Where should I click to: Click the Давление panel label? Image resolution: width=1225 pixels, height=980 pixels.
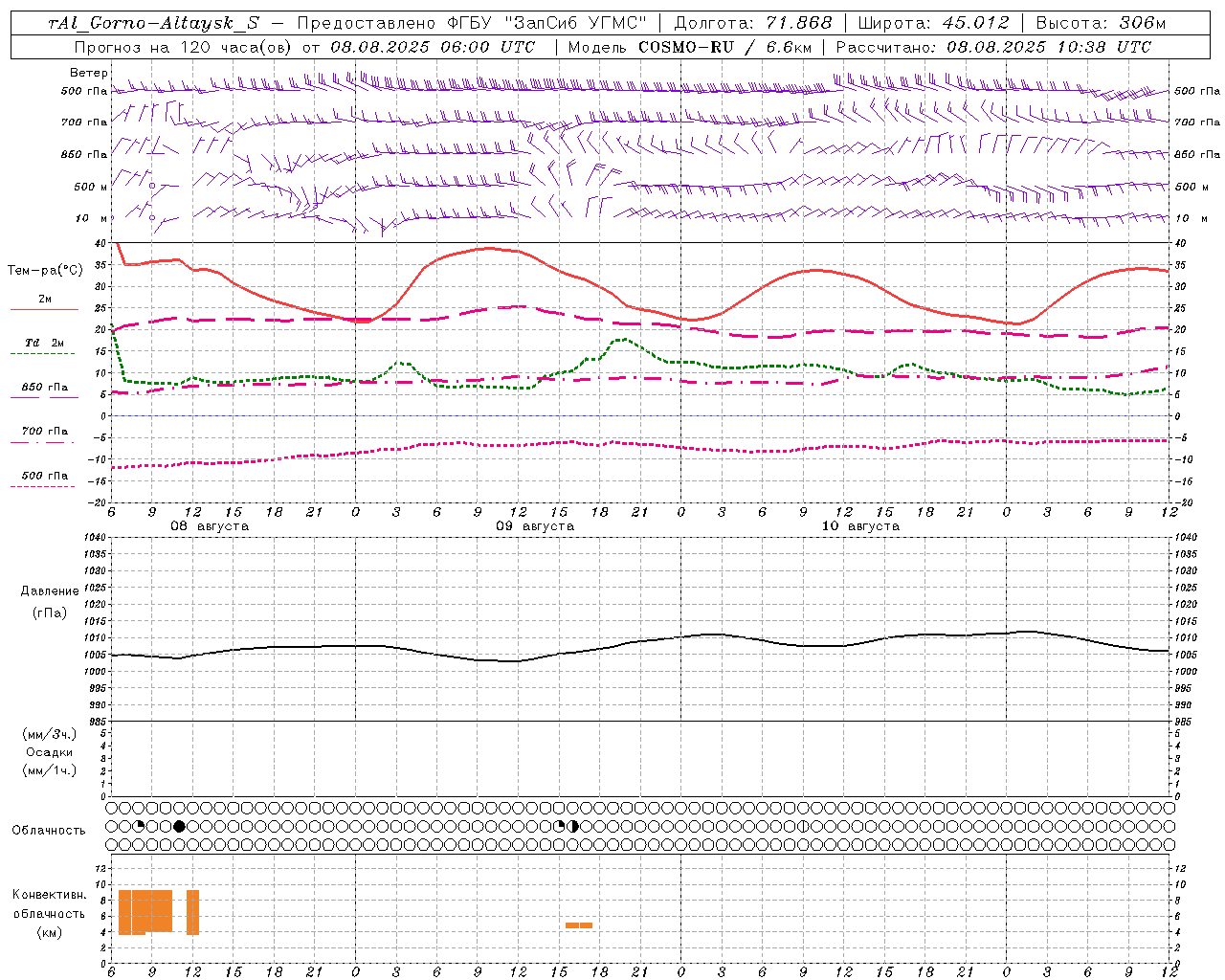click(x=50, y=591)
